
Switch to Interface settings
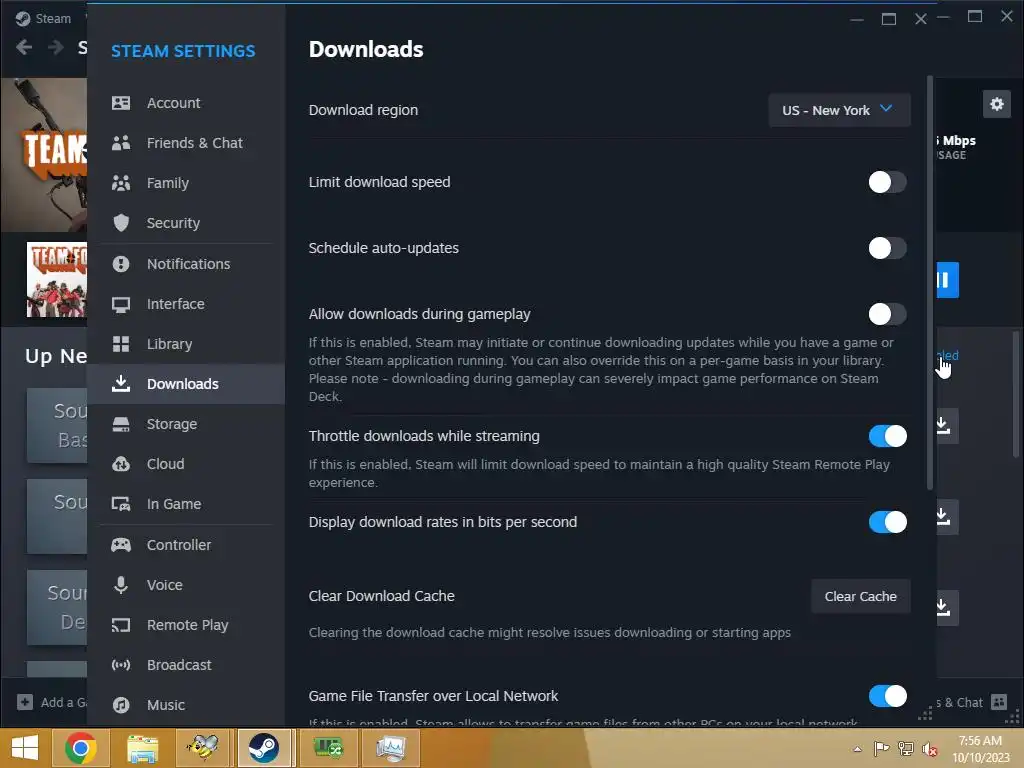(x=186, y=304)
